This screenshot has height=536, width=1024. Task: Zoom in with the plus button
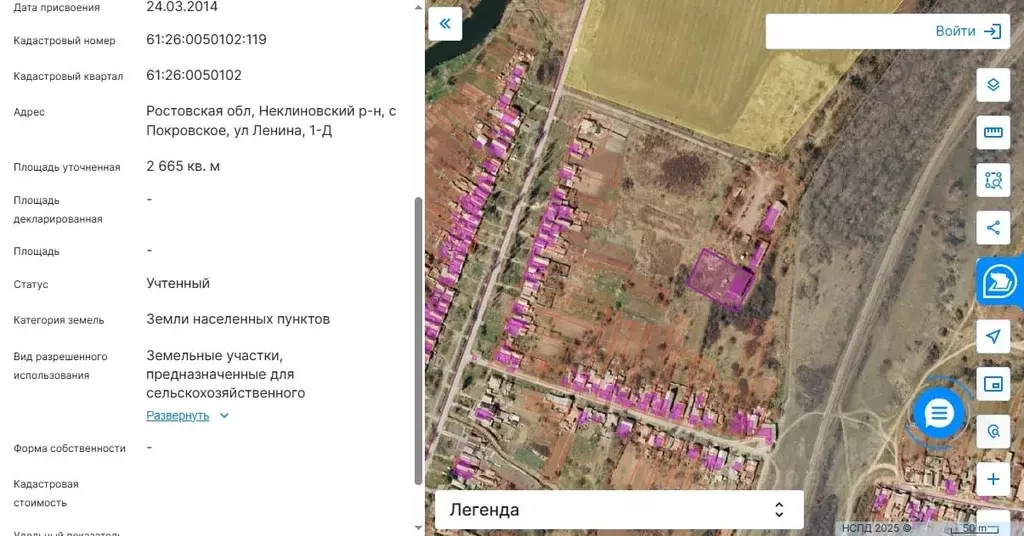point(993,479)
